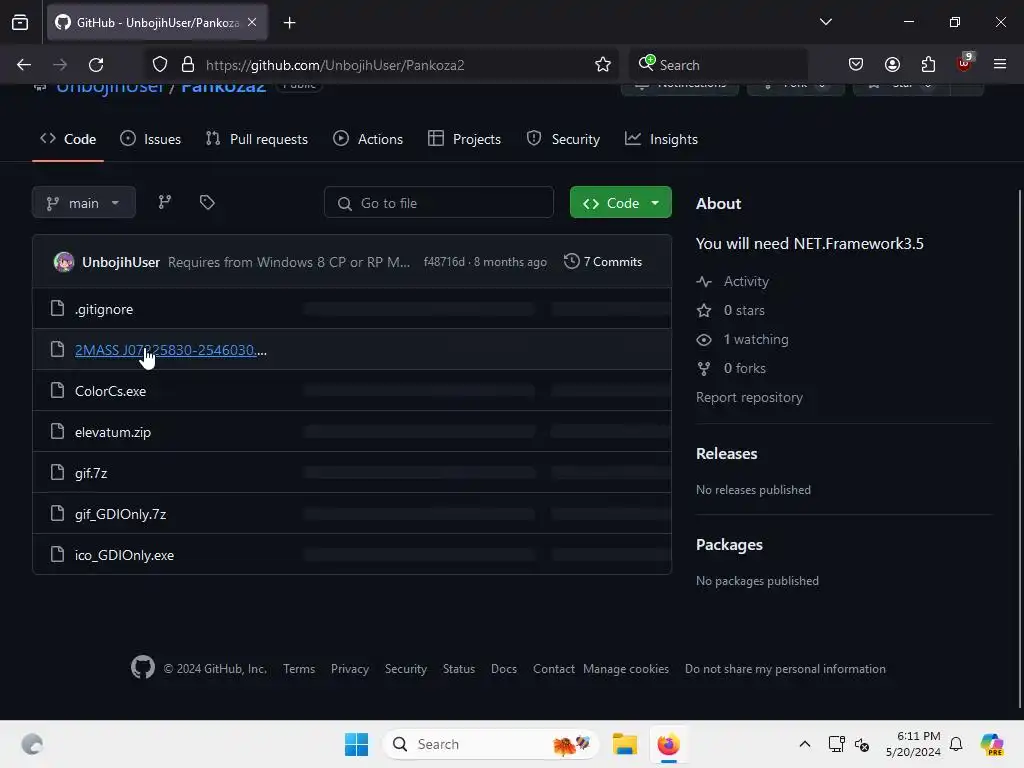Open the main branch dropdown
The height and width of the screenshot is (768, 1024).
click(84, 202)
